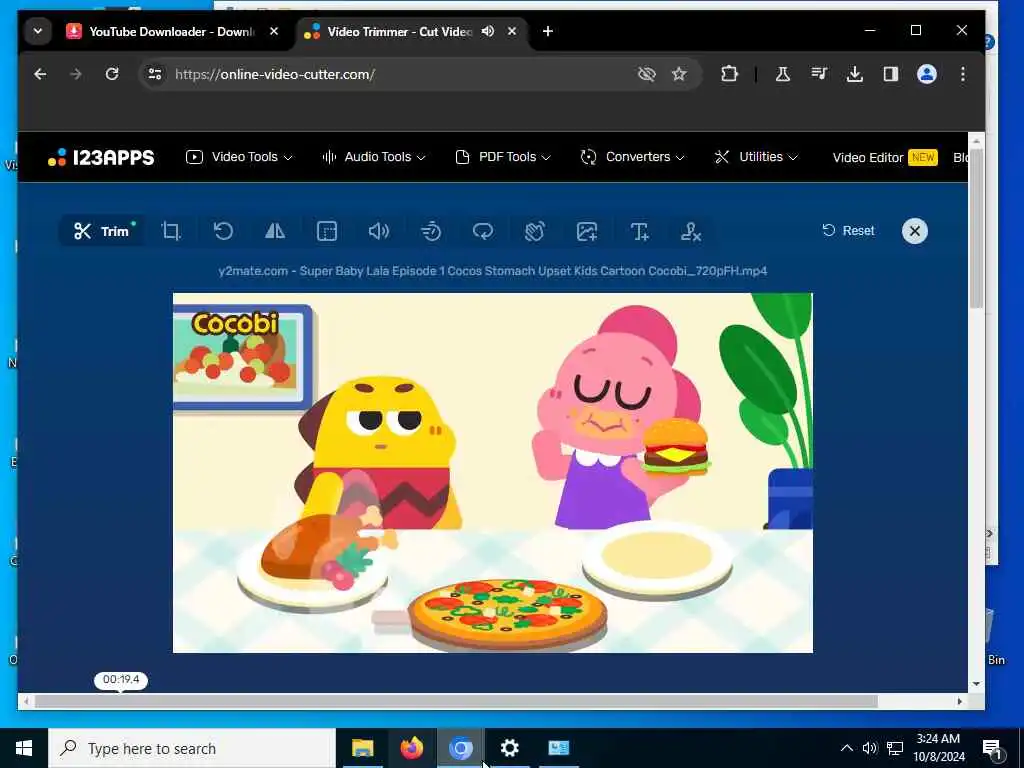The image size is (1024, 768).
Task: Click the video preview frame
Action: 493,473
